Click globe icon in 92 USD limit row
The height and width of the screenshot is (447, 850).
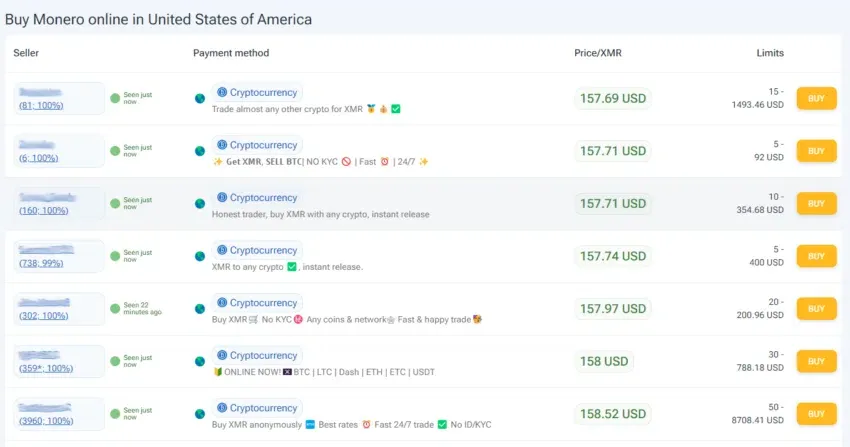click(x=200, y=151)
